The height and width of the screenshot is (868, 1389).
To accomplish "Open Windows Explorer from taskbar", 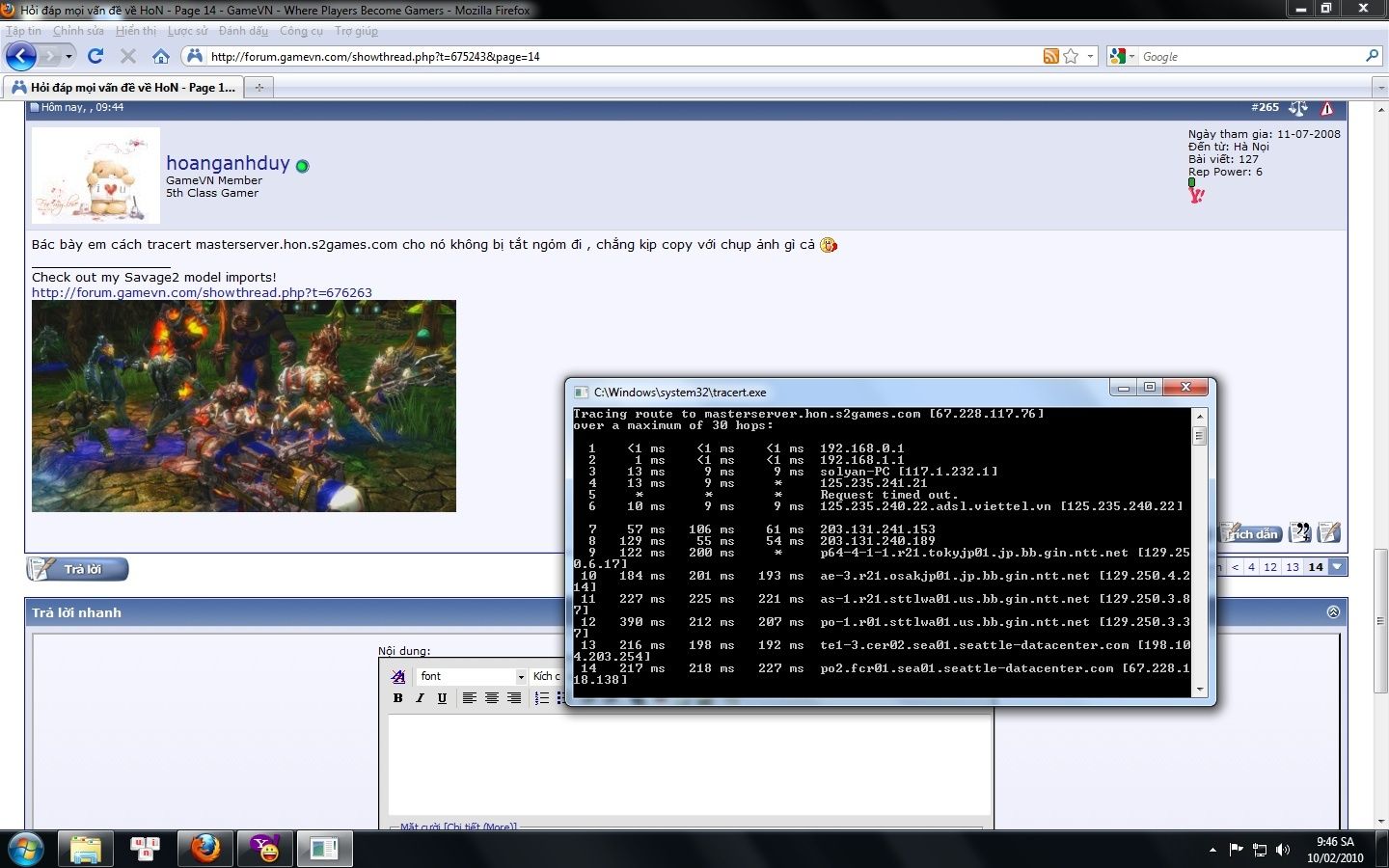I will point(86,850).
